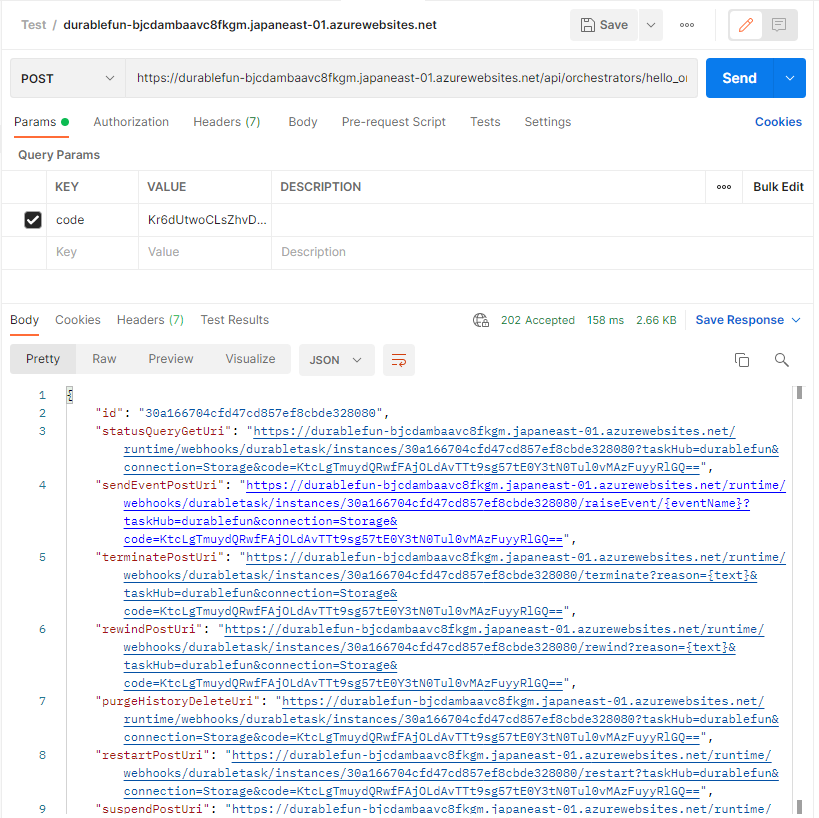Send the request
Viewport: 819px width, 818px height.
pos(739,78)
